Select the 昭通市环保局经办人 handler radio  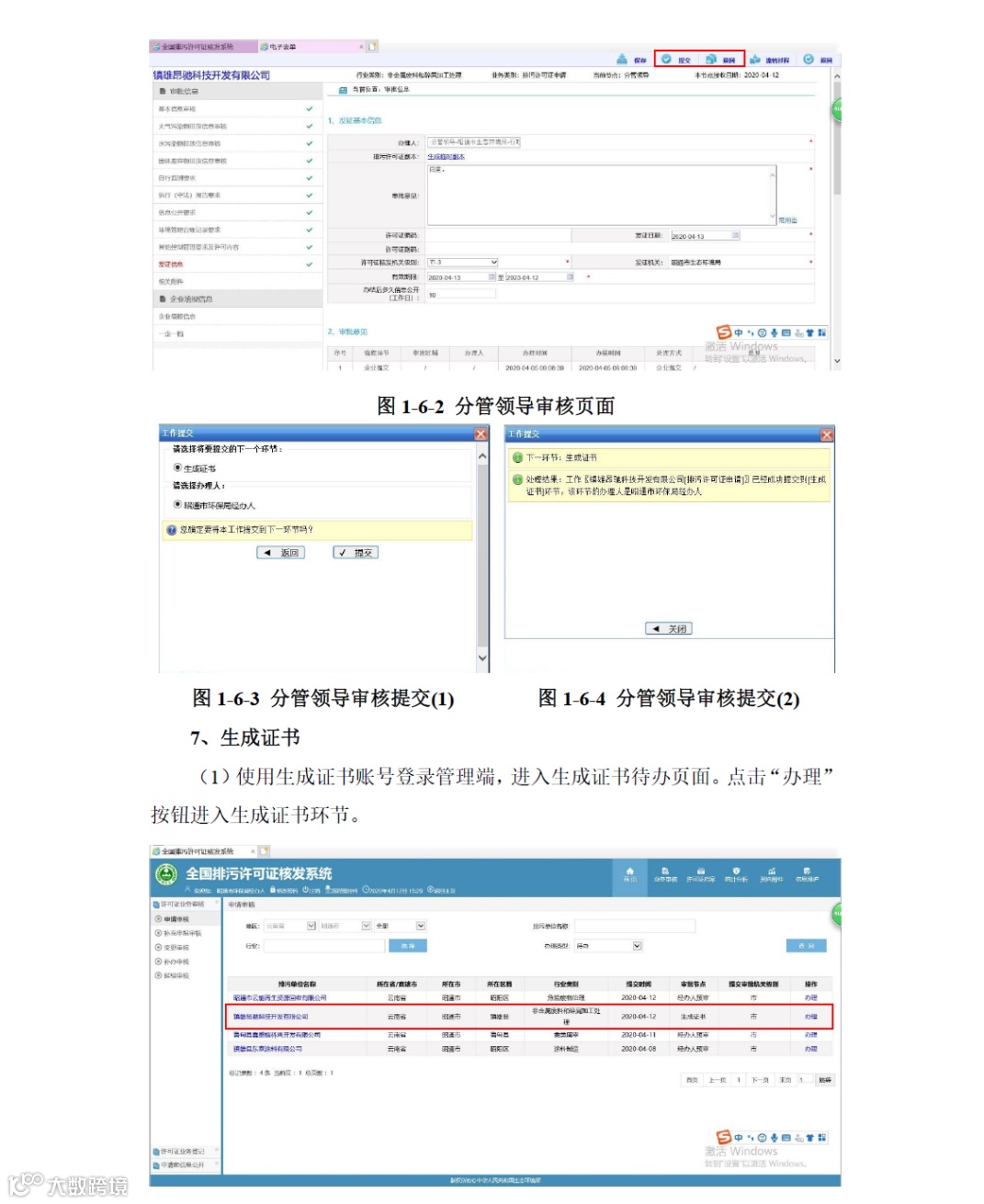pos(177,505)
